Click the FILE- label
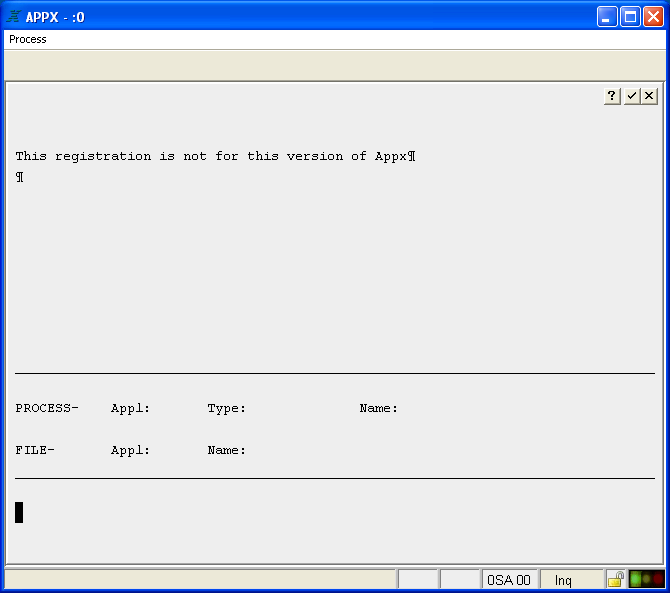The width and height of the screenshot is (670, 593). point(35,450)
